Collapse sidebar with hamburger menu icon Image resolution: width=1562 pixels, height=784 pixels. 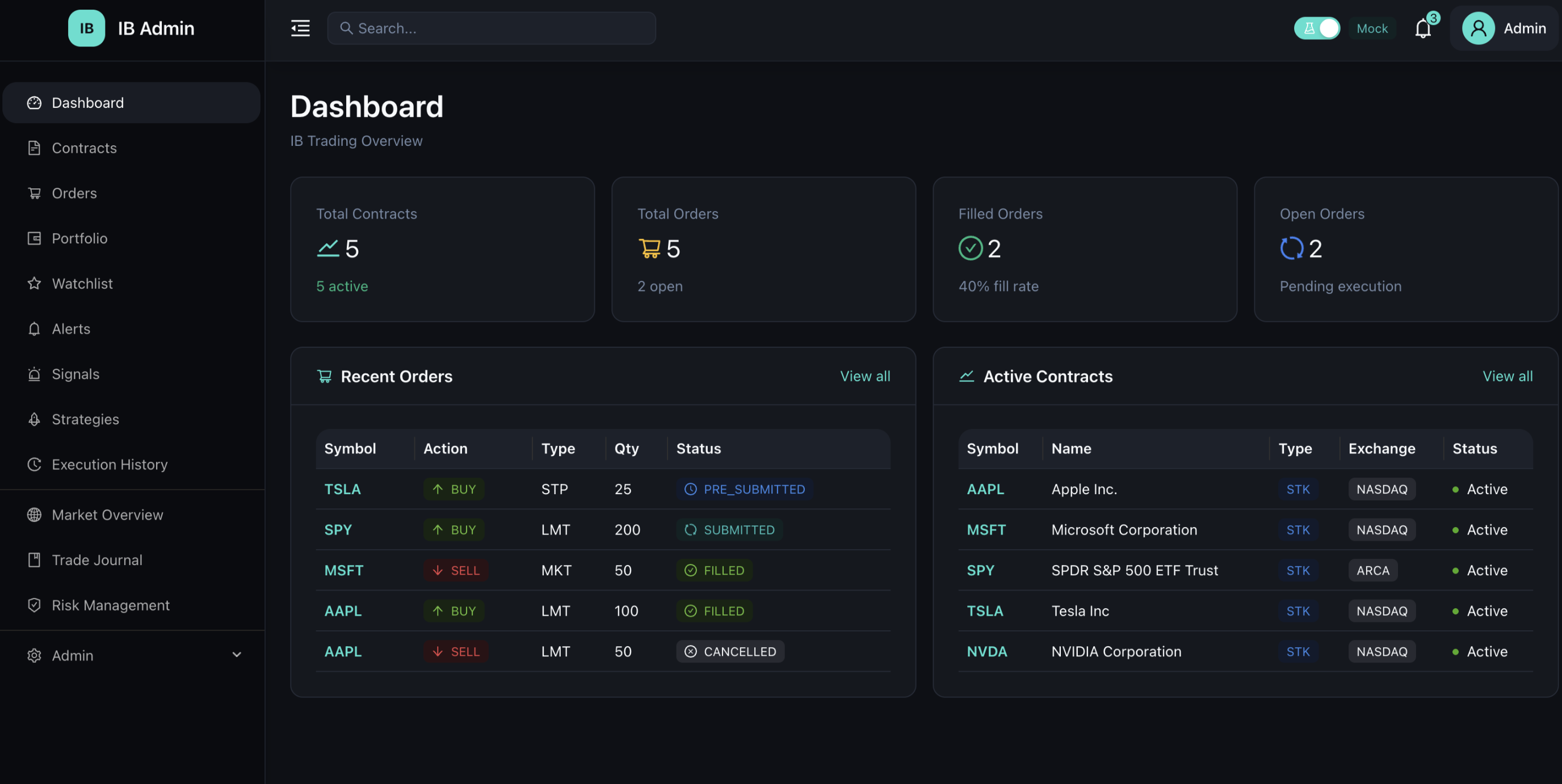click(x=300, y=28)
